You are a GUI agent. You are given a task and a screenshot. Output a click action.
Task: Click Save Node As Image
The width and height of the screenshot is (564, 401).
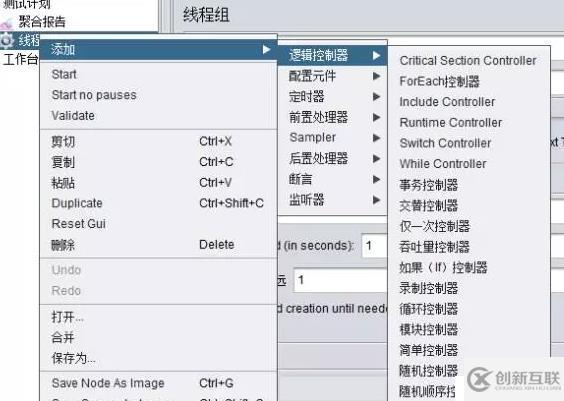(x=158, y=383)
